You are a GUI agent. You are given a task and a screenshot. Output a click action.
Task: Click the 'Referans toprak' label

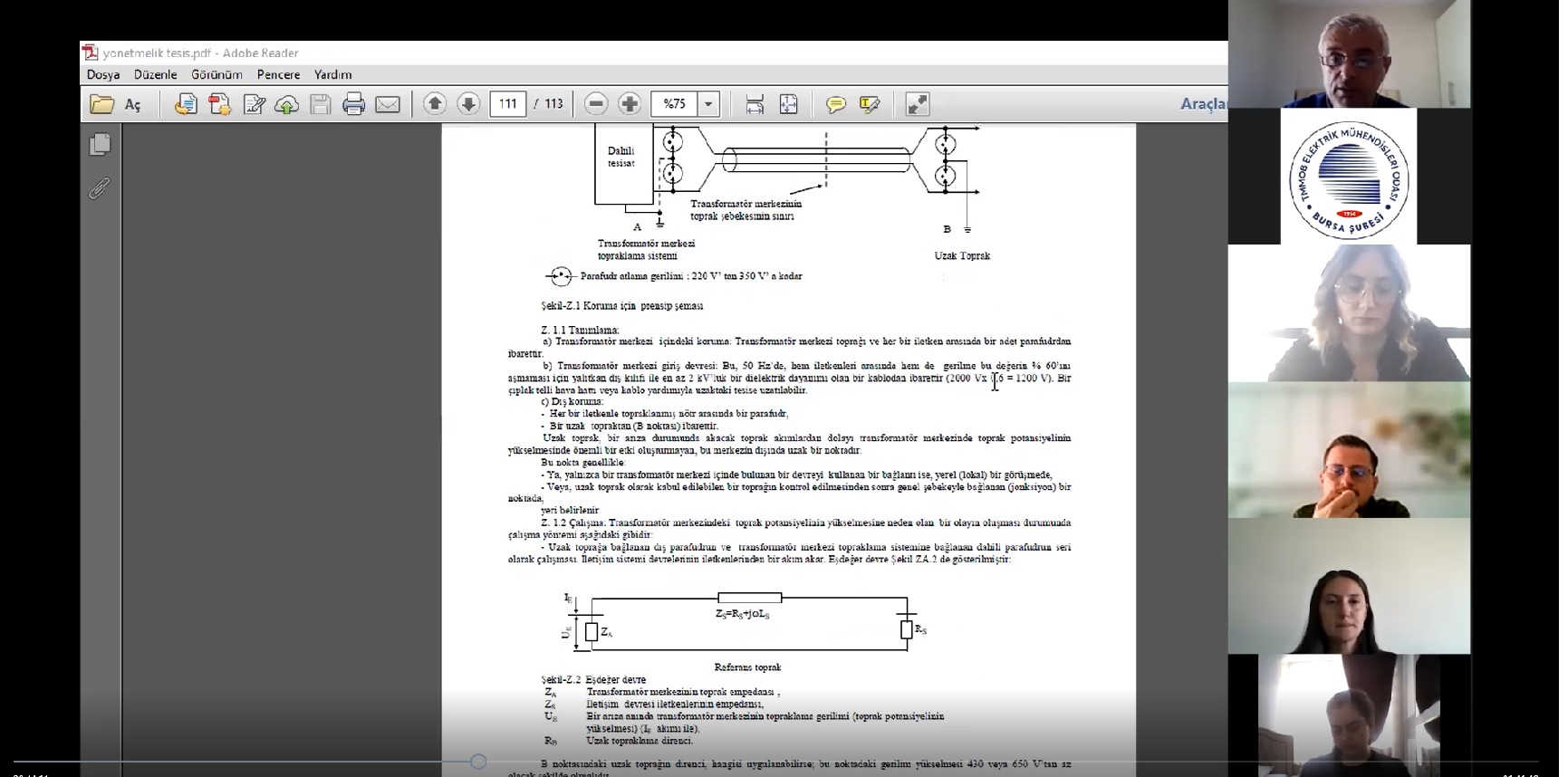pyautogui.click(x=747, y=667)
